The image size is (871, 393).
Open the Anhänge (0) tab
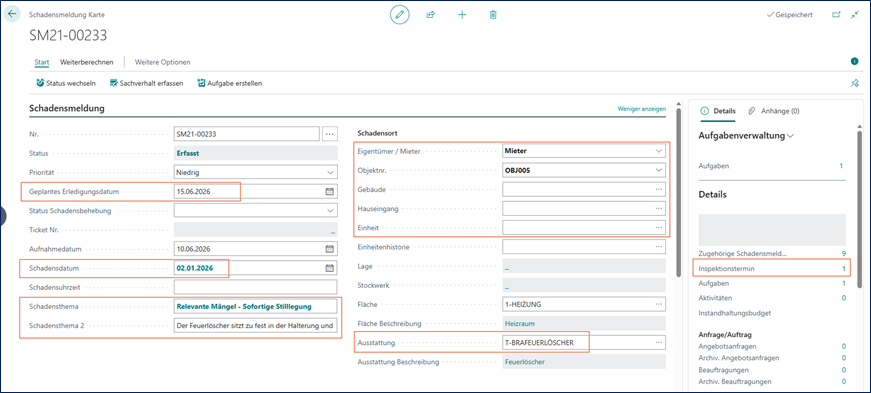coord(774,111)
